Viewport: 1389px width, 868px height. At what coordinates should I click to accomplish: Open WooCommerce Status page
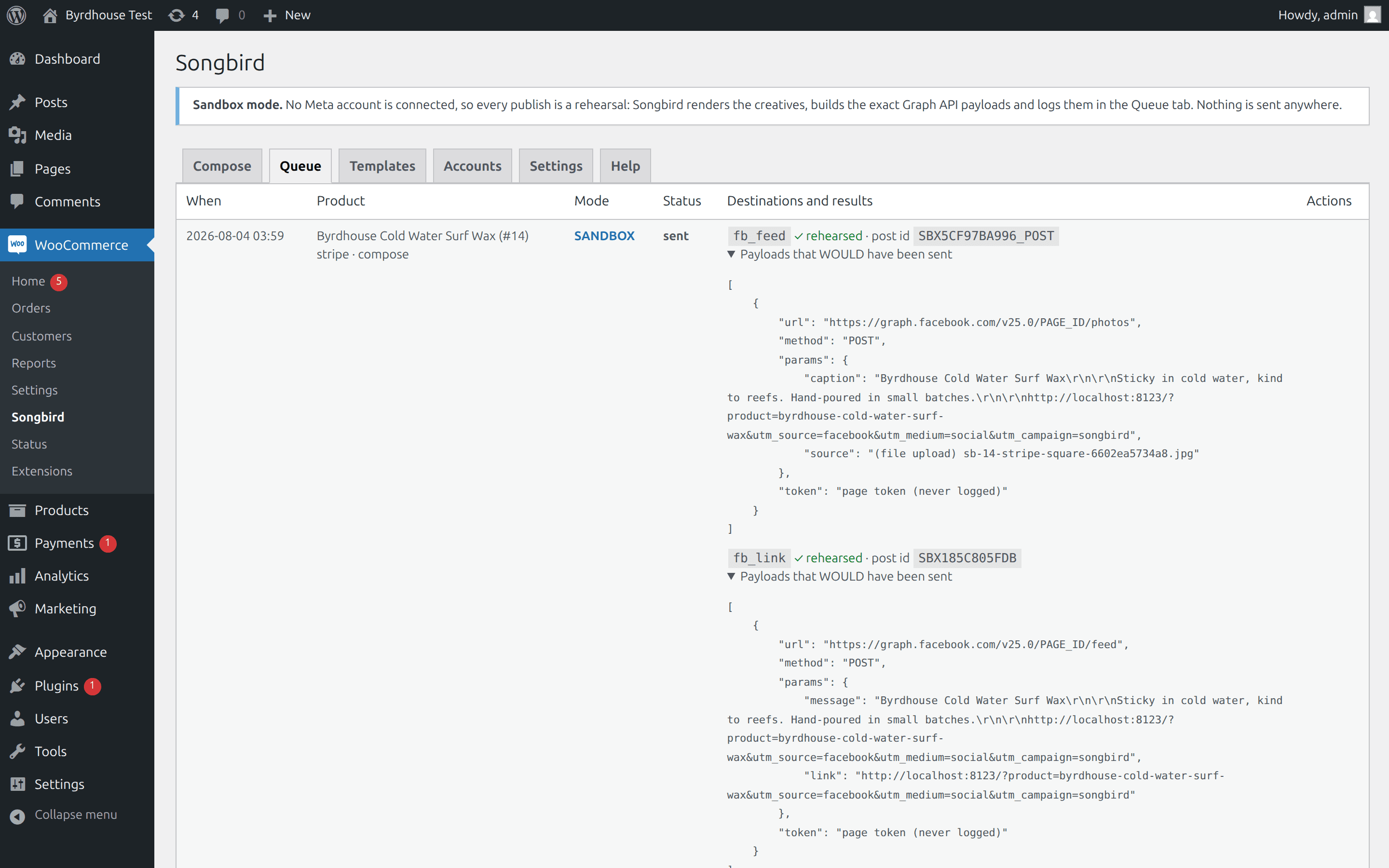point(29,444)
